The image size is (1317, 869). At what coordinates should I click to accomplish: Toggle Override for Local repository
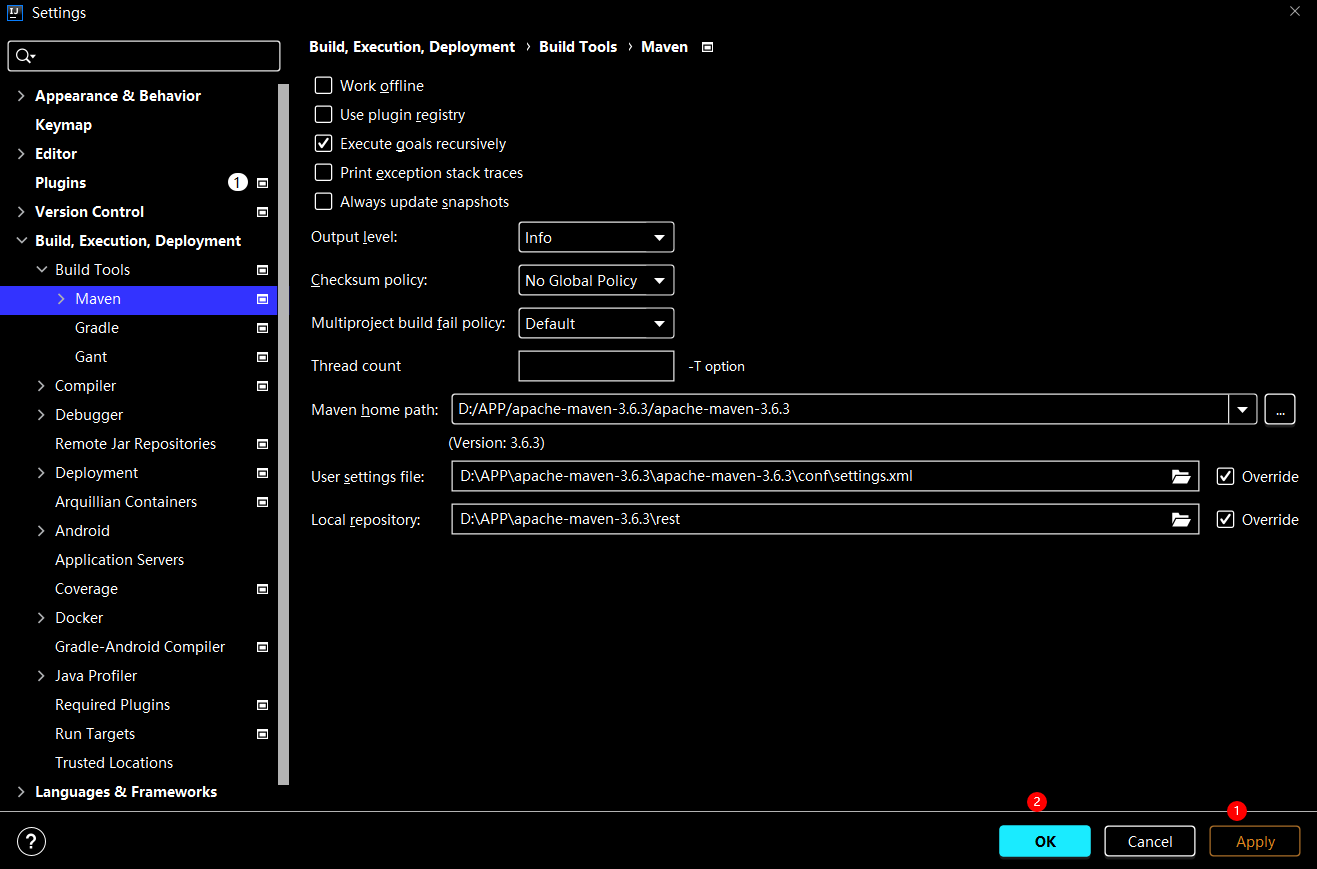coord(1225,520)
